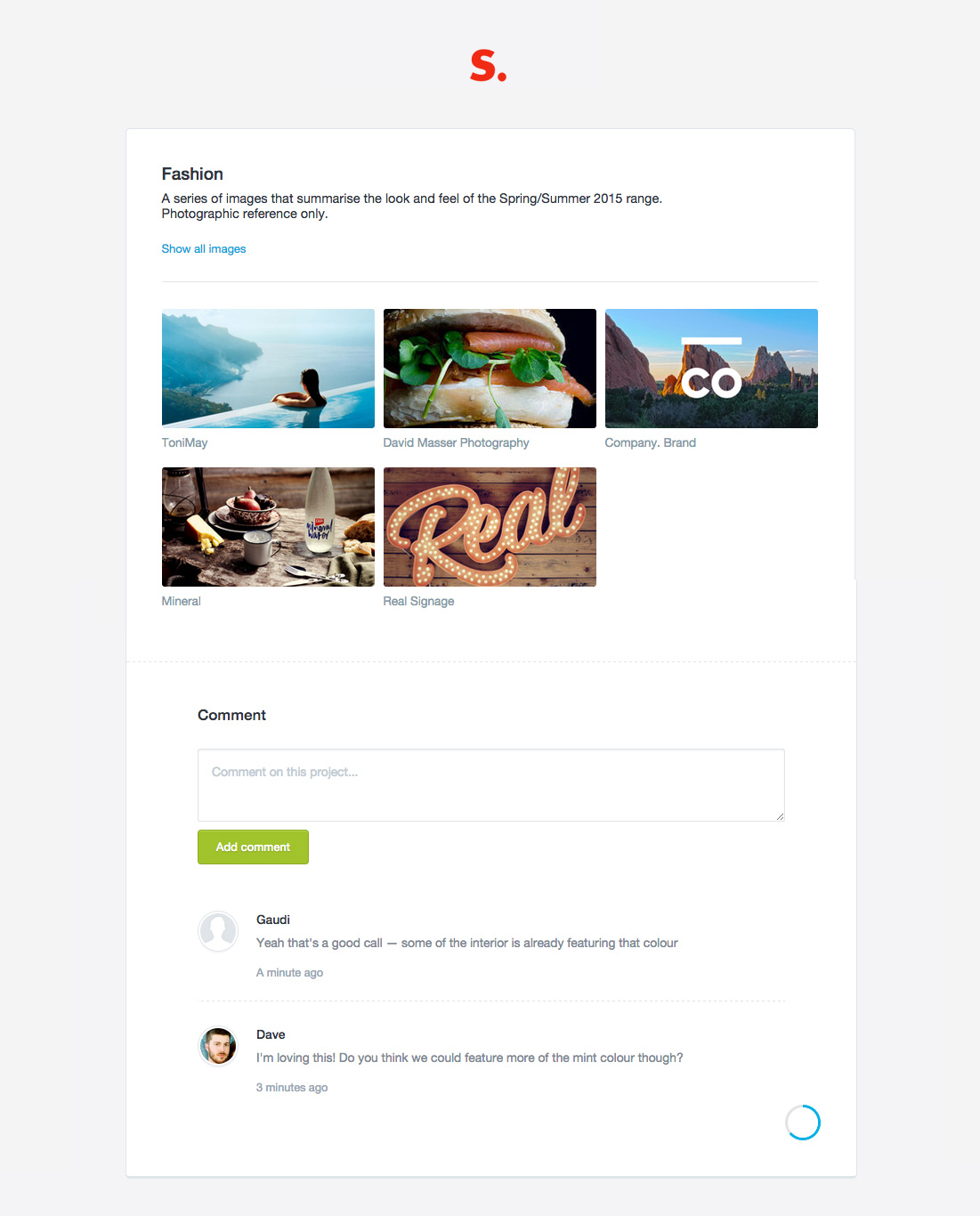The height and width of the screenshot is (1216, 980).
Task: Focus the Comment on this project field
Action: pos(491,785)
